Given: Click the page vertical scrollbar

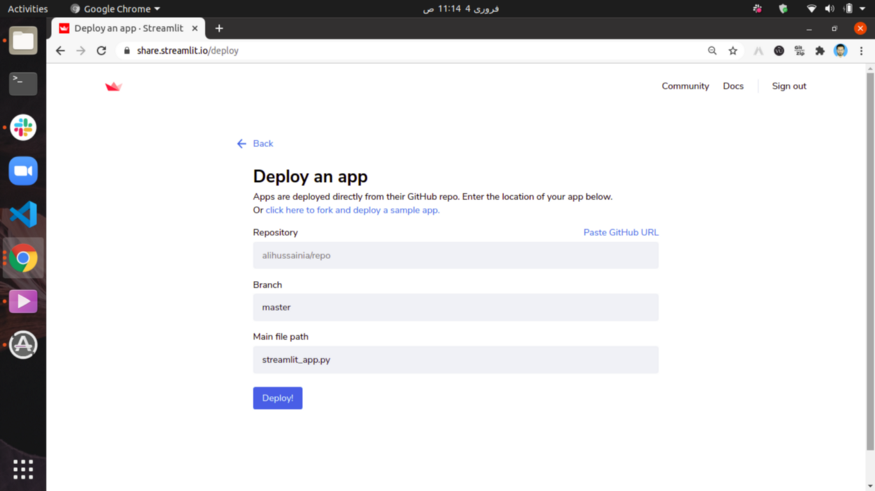Looking at the screenshot, I should point(870,261).
